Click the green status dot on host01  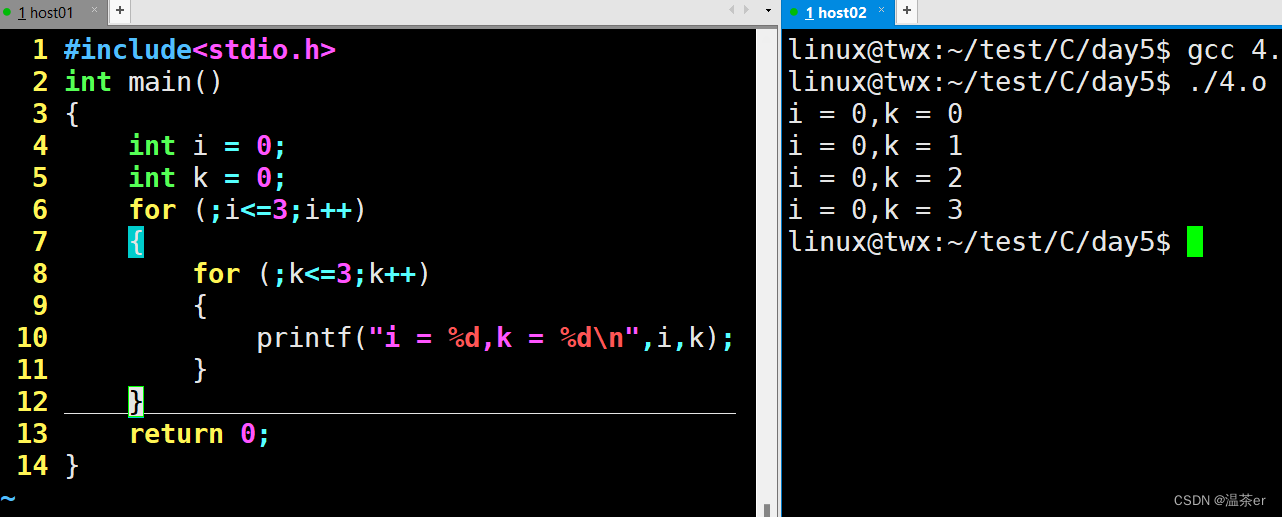pos(9,12)
